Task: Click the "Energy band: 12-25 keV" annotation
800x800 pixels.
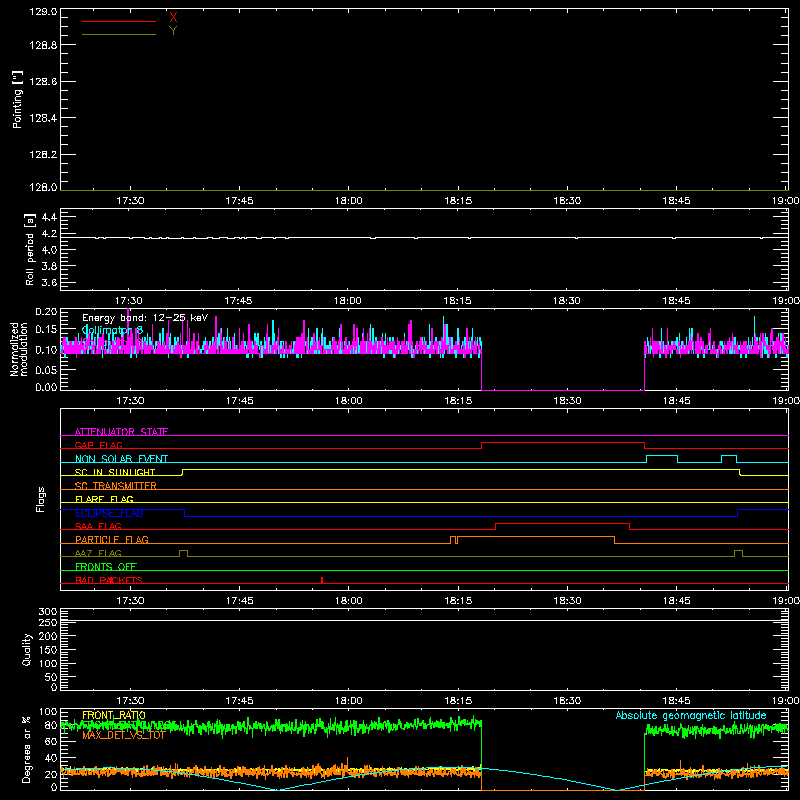Action: (145, 318)
